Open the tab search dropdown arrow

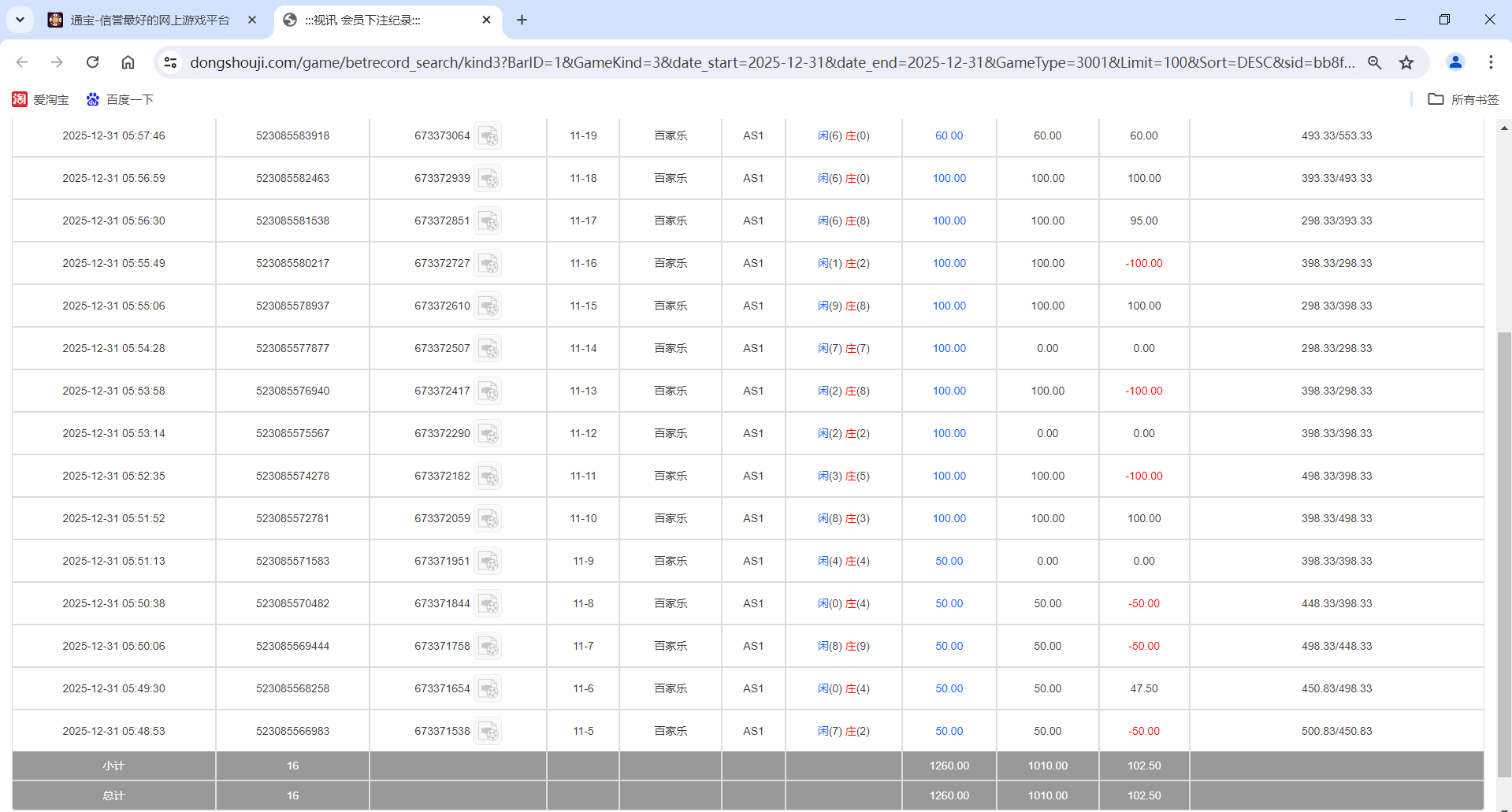click(x=20, y=20)
